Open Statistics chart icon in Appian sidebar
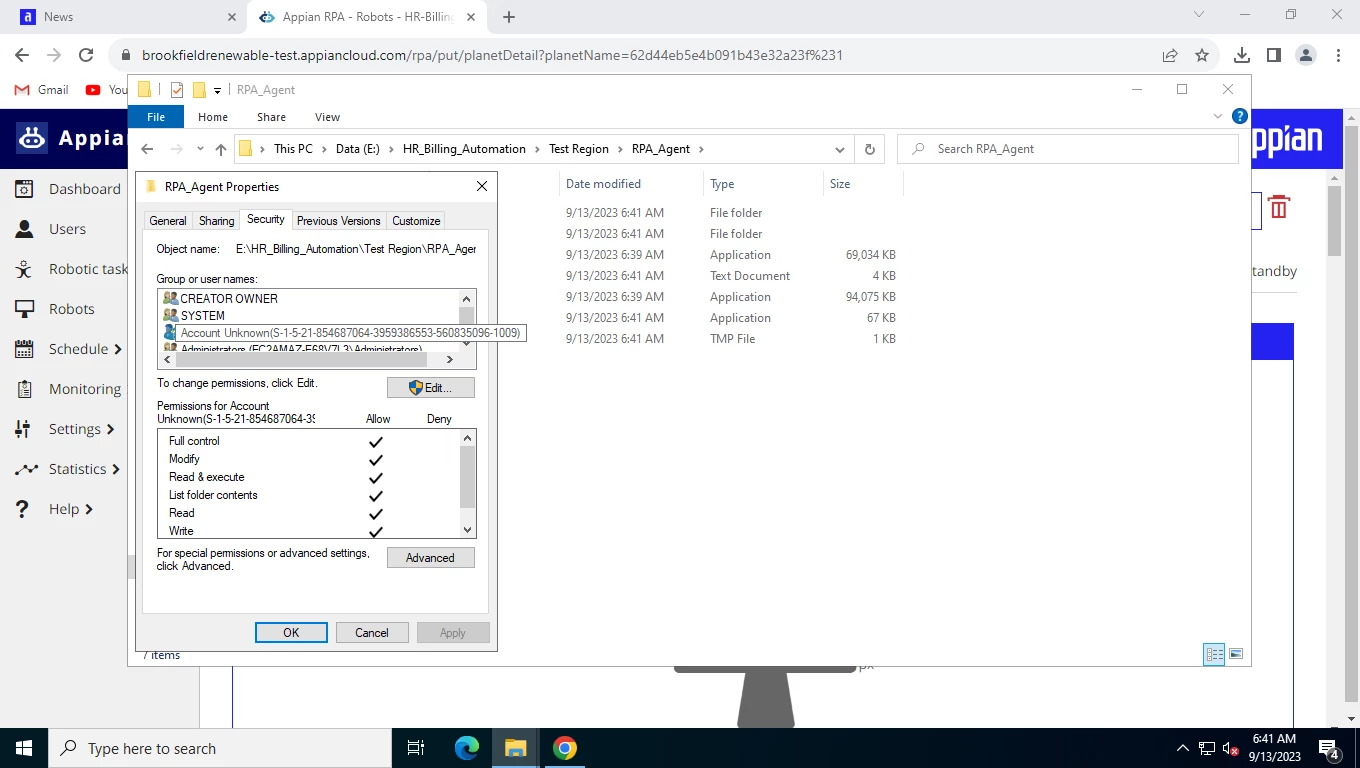 (25, 469)
